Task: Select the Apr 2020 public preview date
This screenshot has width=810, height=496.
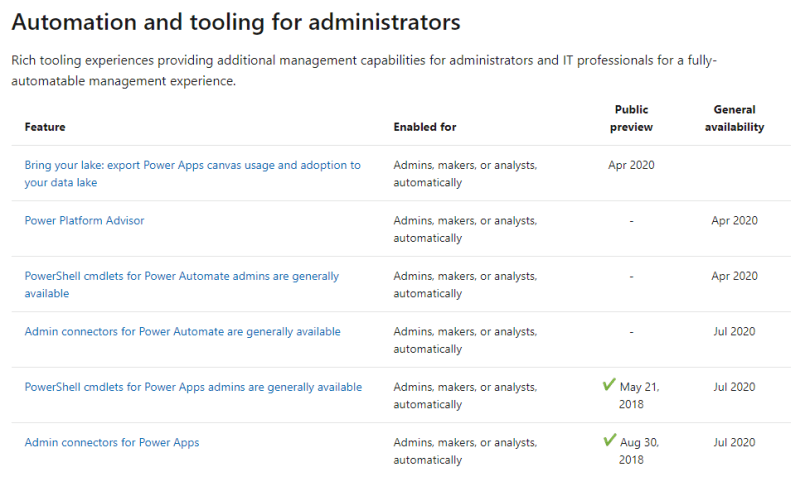Action: tap(631, 165)
